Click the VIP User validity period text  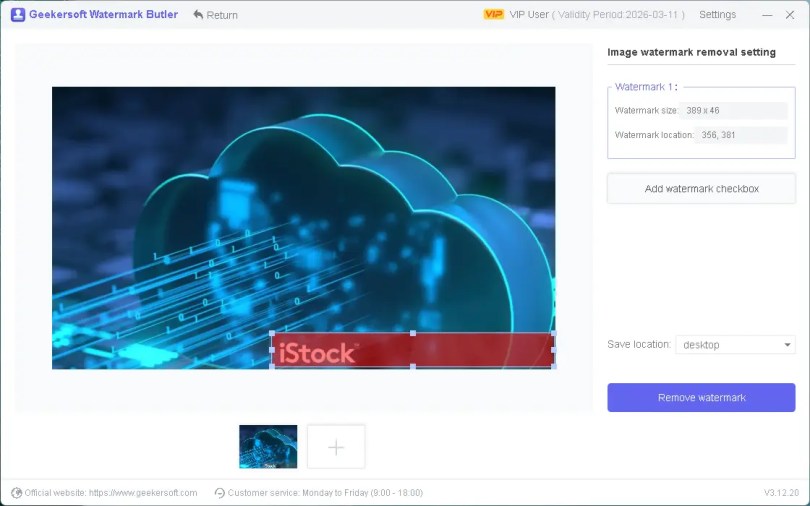tap(597, 14)
